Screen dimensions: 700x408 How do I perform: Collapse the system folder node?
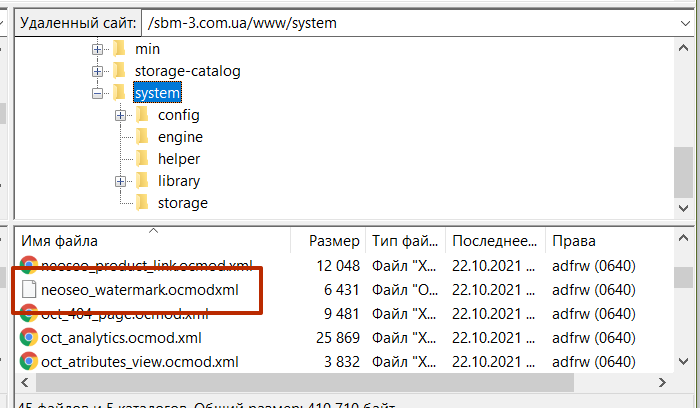tap(97, 93)
